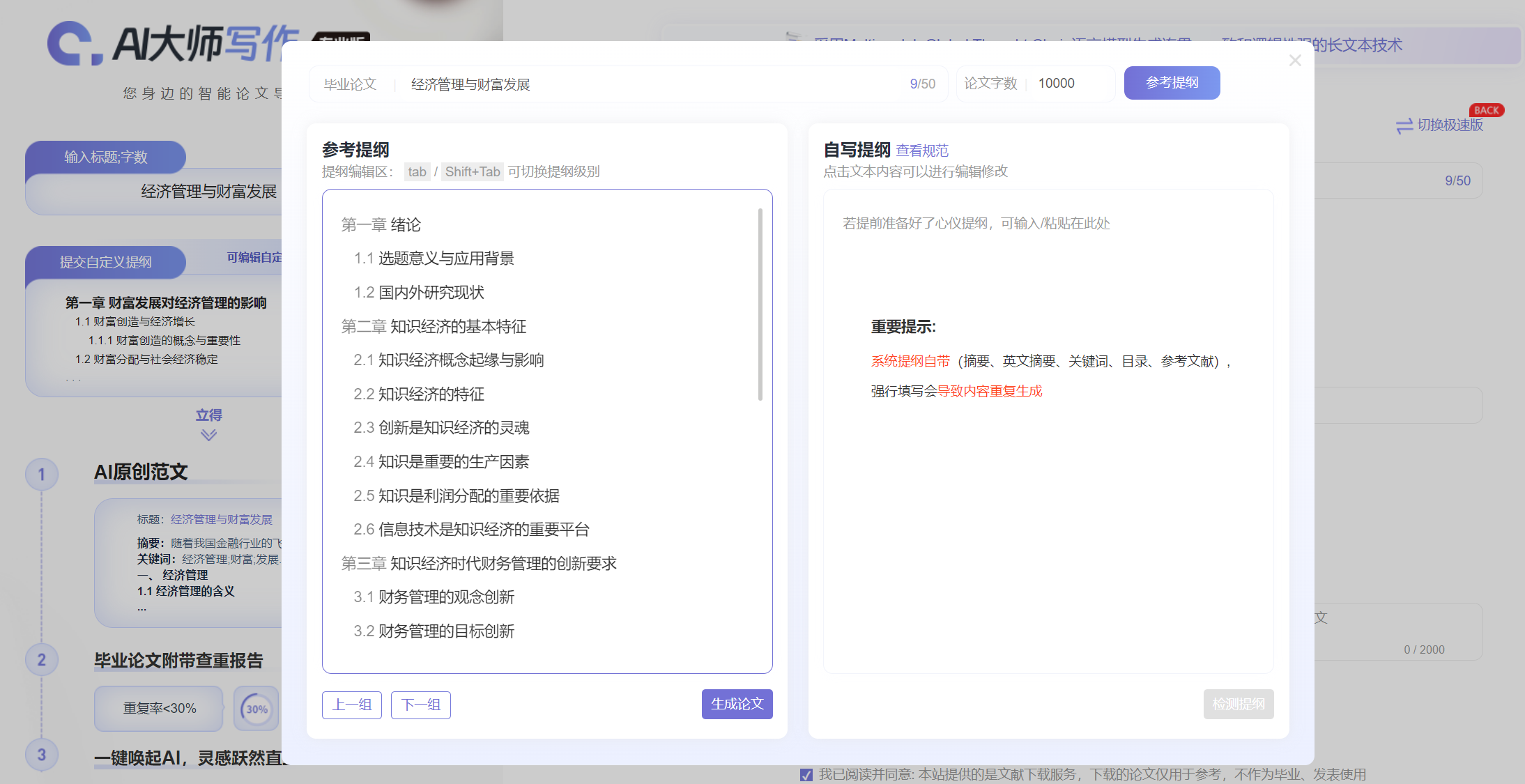
Task: Click the AI大师写作 logo icon
Action: pyautogui.click(x=73, y=44)
